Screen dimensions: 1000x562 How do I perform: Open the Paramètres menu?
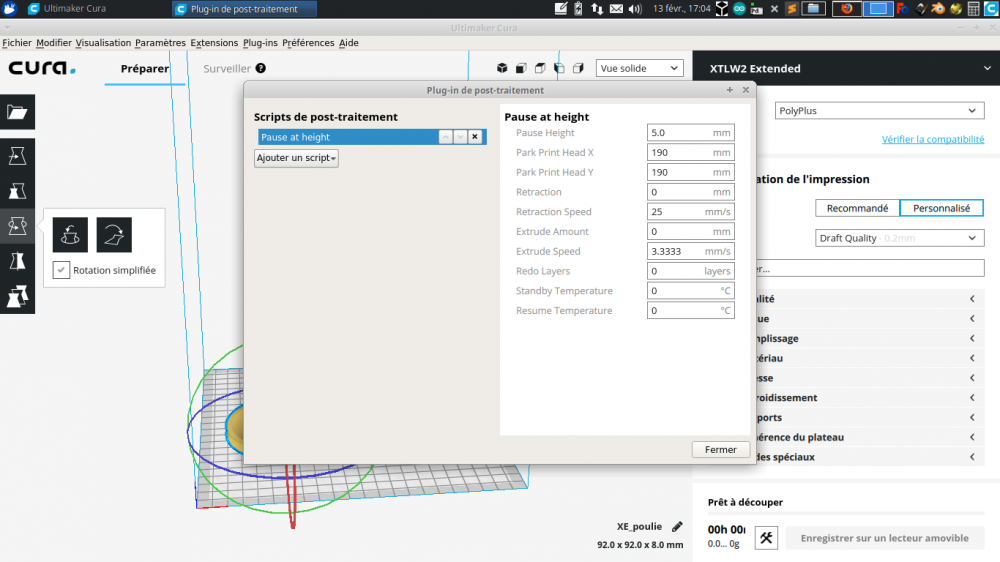pos(160,43)
